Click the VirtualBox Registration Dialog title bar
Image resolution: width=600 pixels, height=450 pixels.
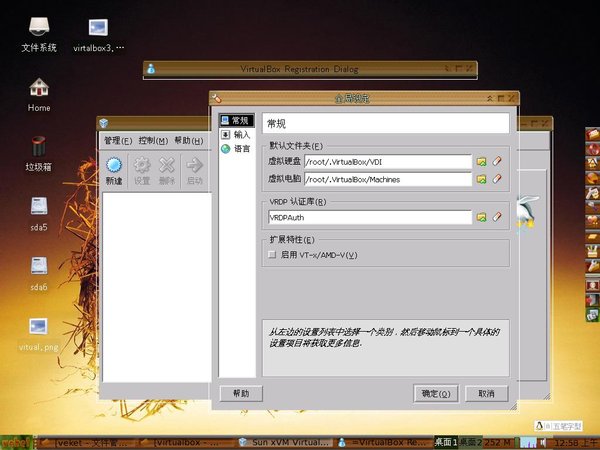click(x=310, y=69)
